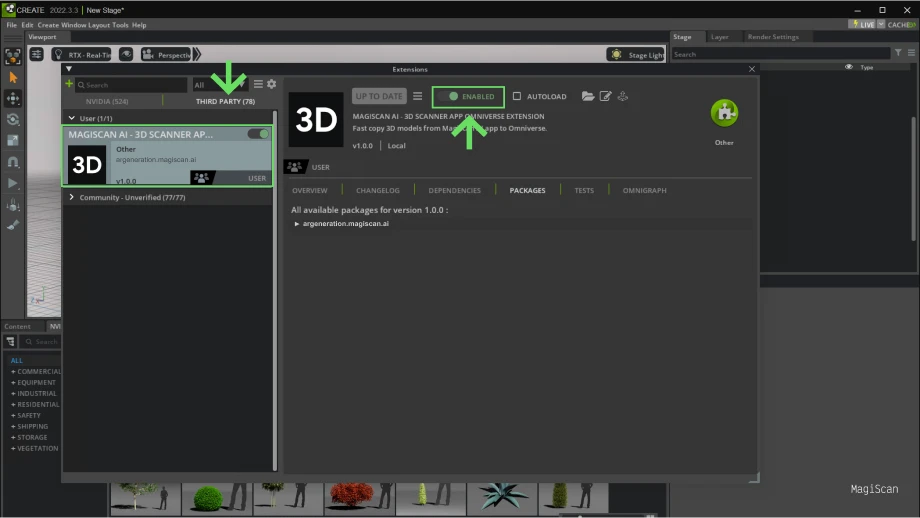Click the paint brush tool icon
The image size is (920, 518).
pos(13,225)
